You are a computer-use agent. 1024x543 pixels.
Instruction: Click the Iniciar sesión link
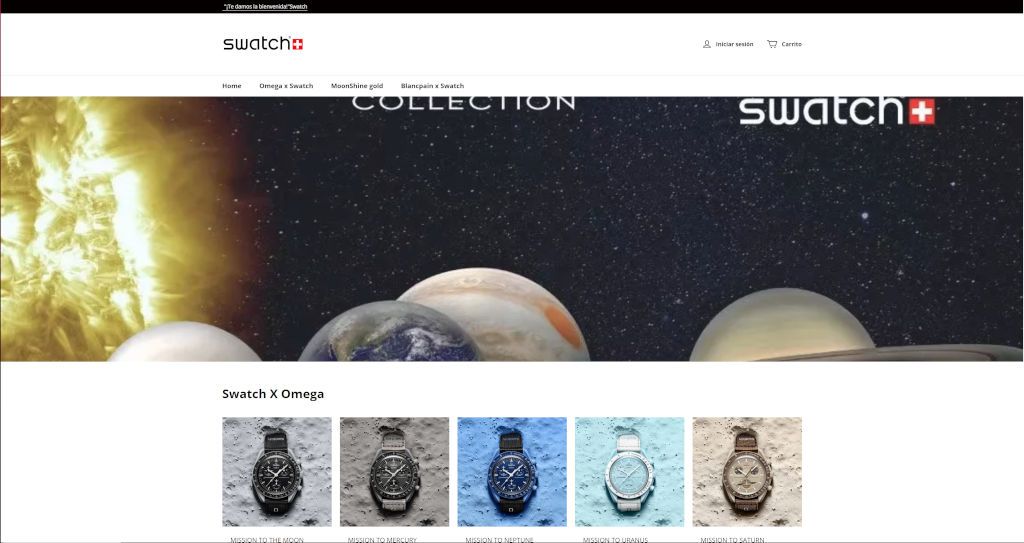pyautogui.click(x=734, y=44)
